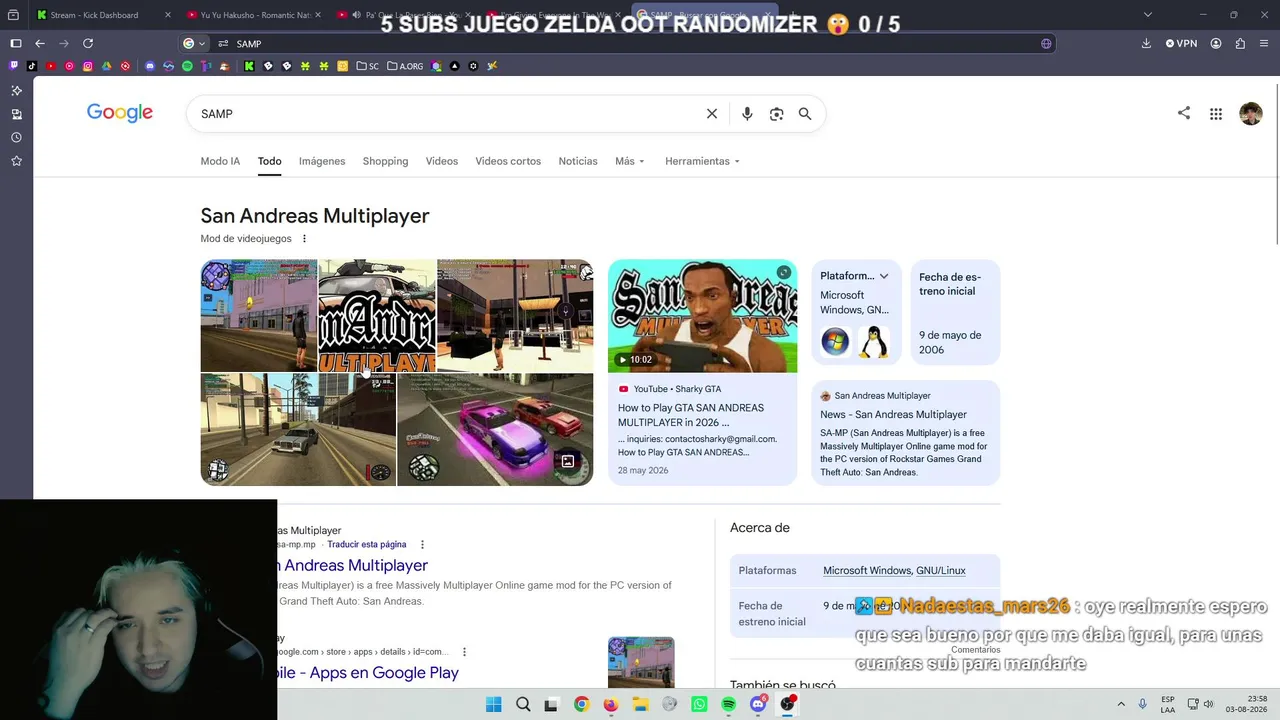The width and height of the screenshot is (1280, 720).
Task: Open the San Andreas Multiplayer logo image
Action: point(377,316)
